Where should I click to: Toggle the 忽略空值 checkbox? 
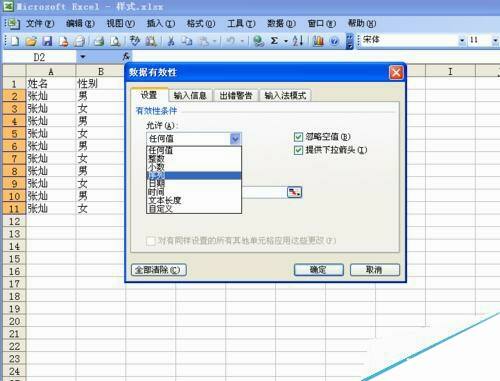(298, 137)
